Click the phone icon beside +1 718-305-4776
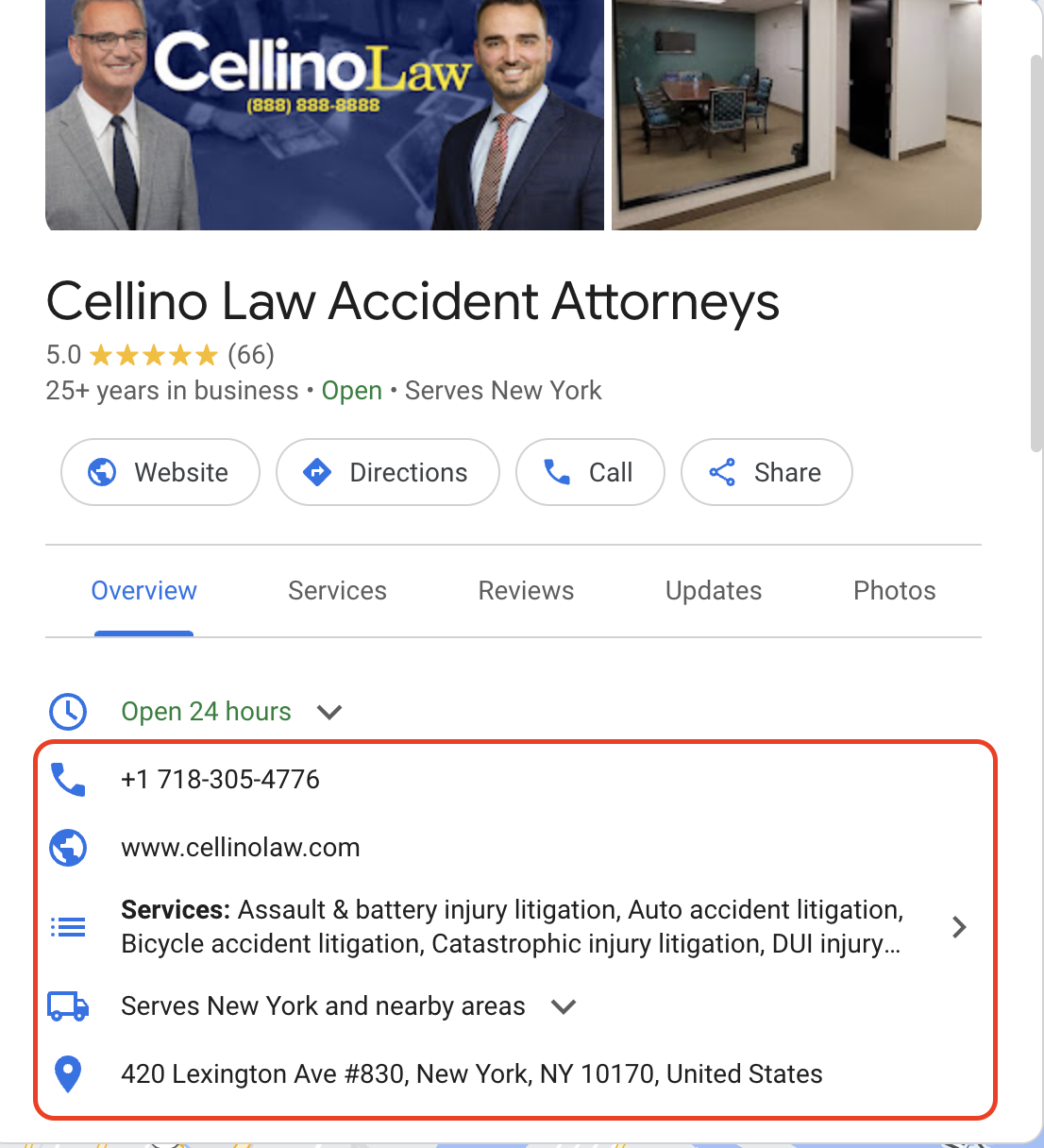Screen dimensions: 1044x1148 (68, 780)
